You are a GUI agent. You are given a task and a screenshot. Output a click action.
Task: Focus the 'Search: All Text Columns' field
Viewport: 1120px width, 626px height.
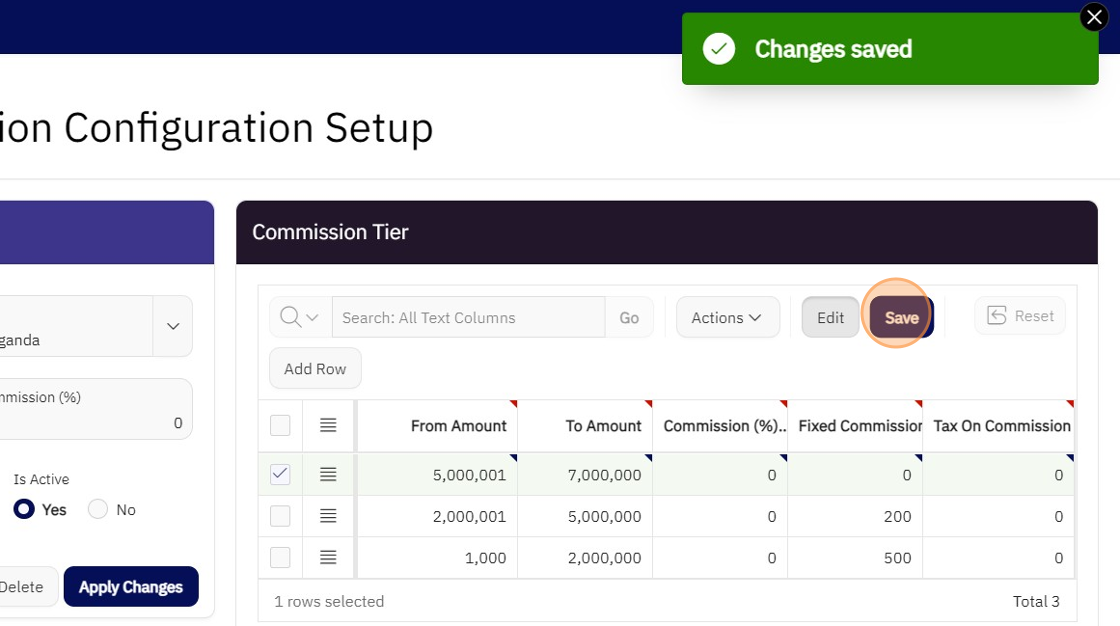pyautogui.click(x=468, y=317)
